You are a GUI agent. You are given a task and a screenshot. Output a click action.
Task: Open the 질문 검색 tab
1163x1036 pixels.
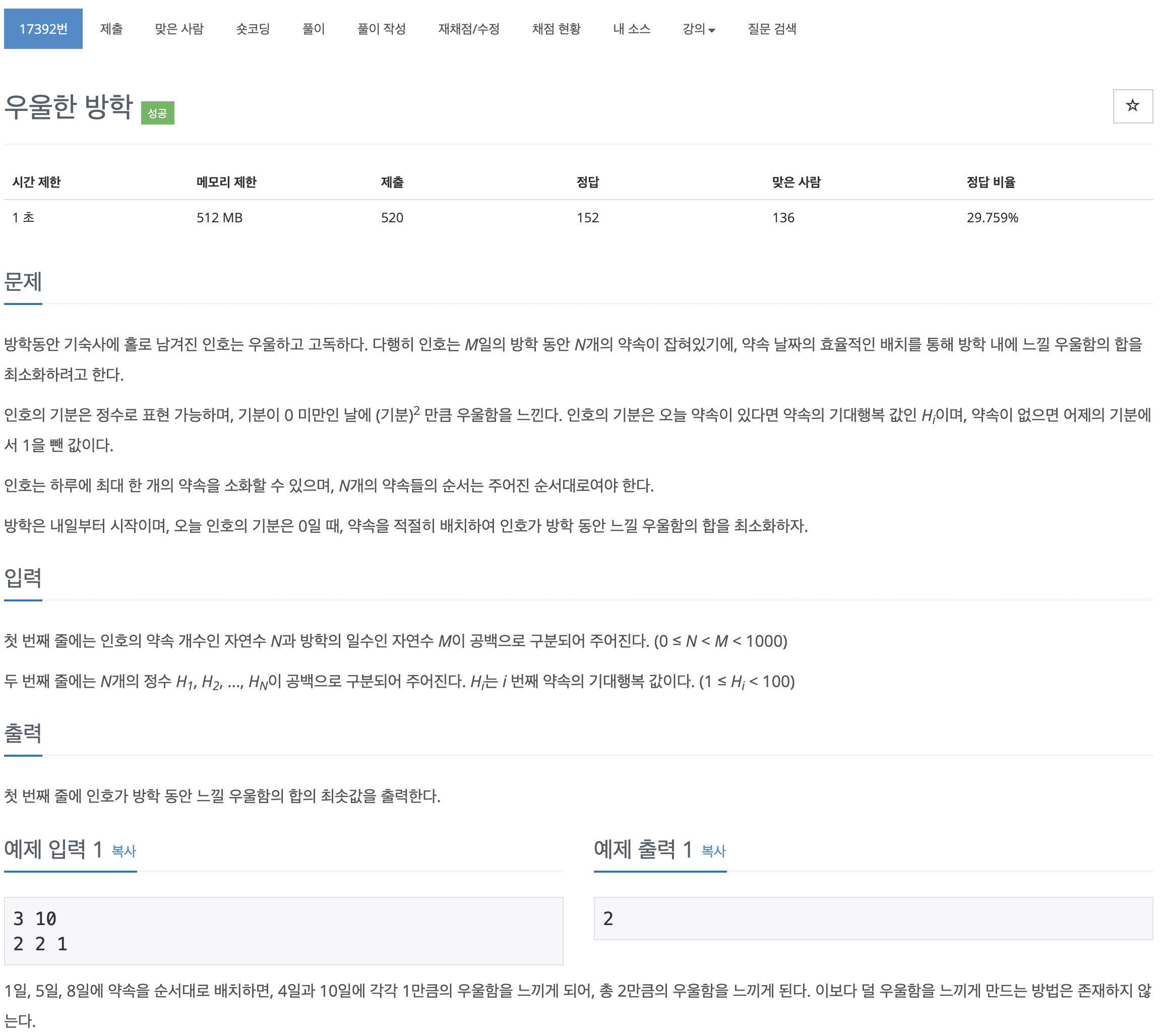771,29
